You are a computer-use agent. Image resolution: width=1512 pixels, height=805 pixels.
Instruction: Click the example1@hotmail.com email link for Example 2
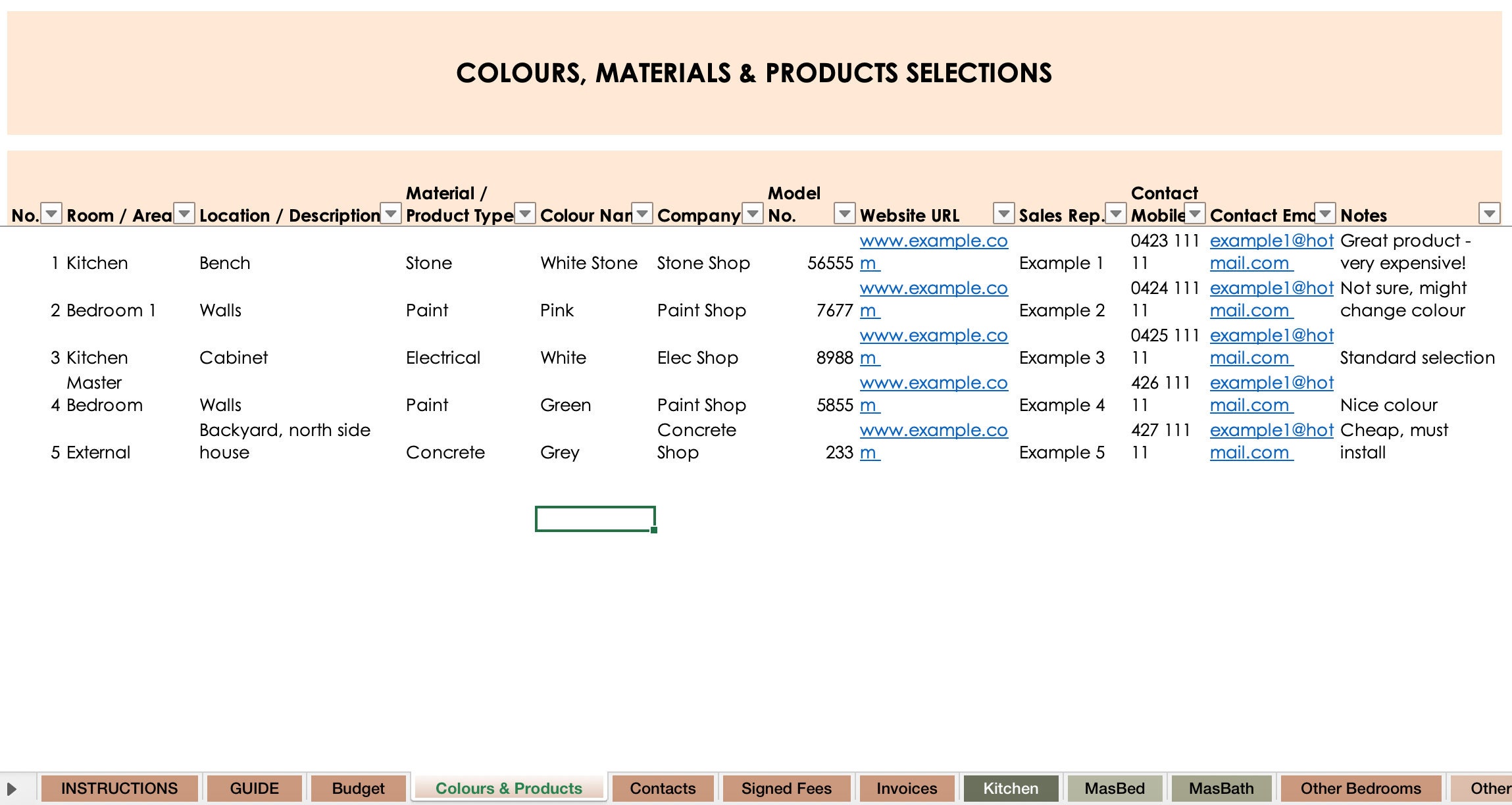(x=1271, y=299)
